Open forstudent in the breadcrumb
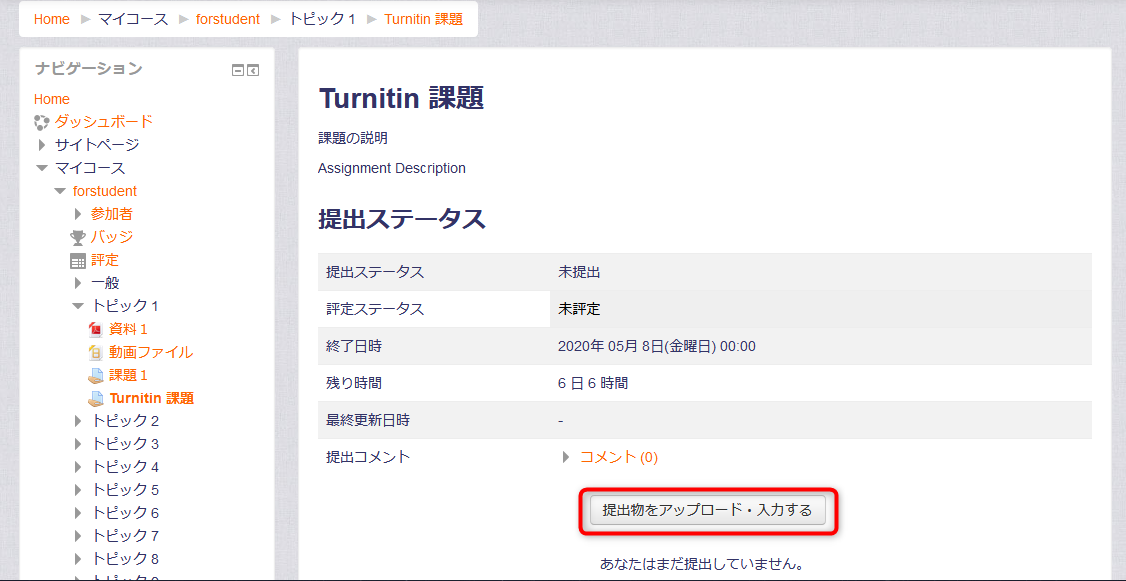This screenshot has width=1126, height=581. click(x=228, y=19)
